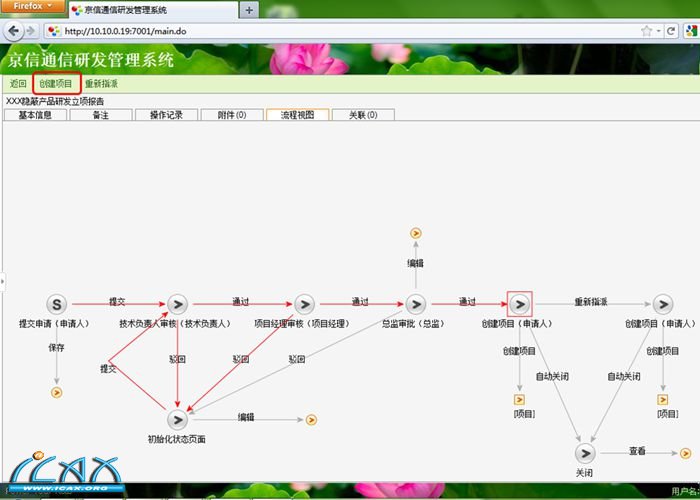Click the 技术负责人审核 workflow node

click(x=178, y=304)
